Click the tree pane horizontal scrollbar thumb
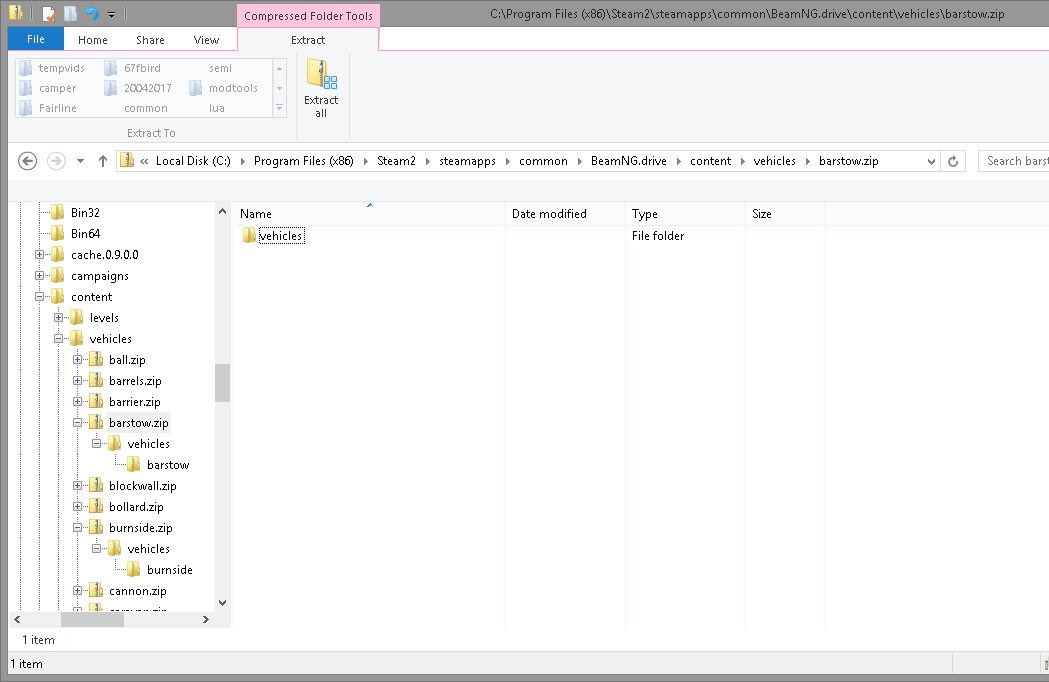The height and width of the screenshot is (682, 1049). pyautogui.click(x=92, y=620)
